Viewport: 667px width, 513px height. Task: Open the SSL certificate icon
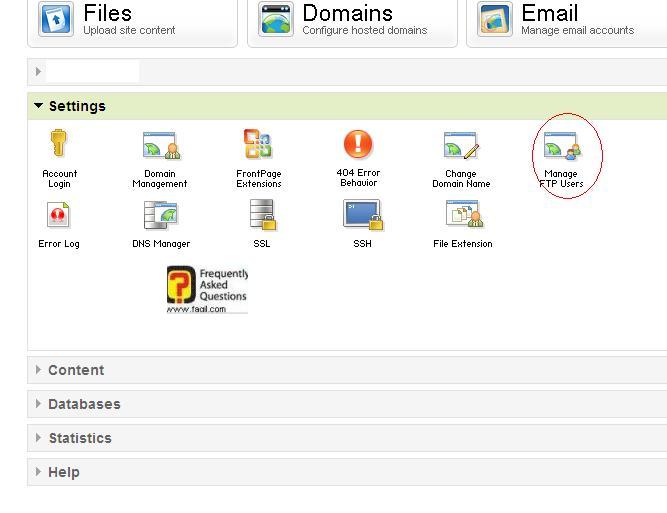tap(262, 216)
